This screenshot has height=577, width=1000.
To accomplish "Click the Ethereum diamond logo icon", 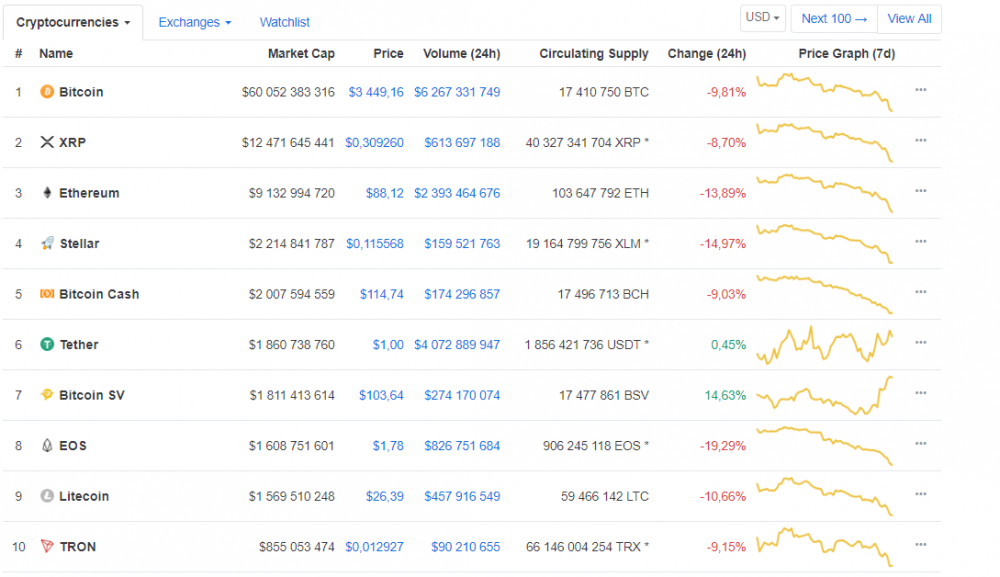I will (47, 193).
